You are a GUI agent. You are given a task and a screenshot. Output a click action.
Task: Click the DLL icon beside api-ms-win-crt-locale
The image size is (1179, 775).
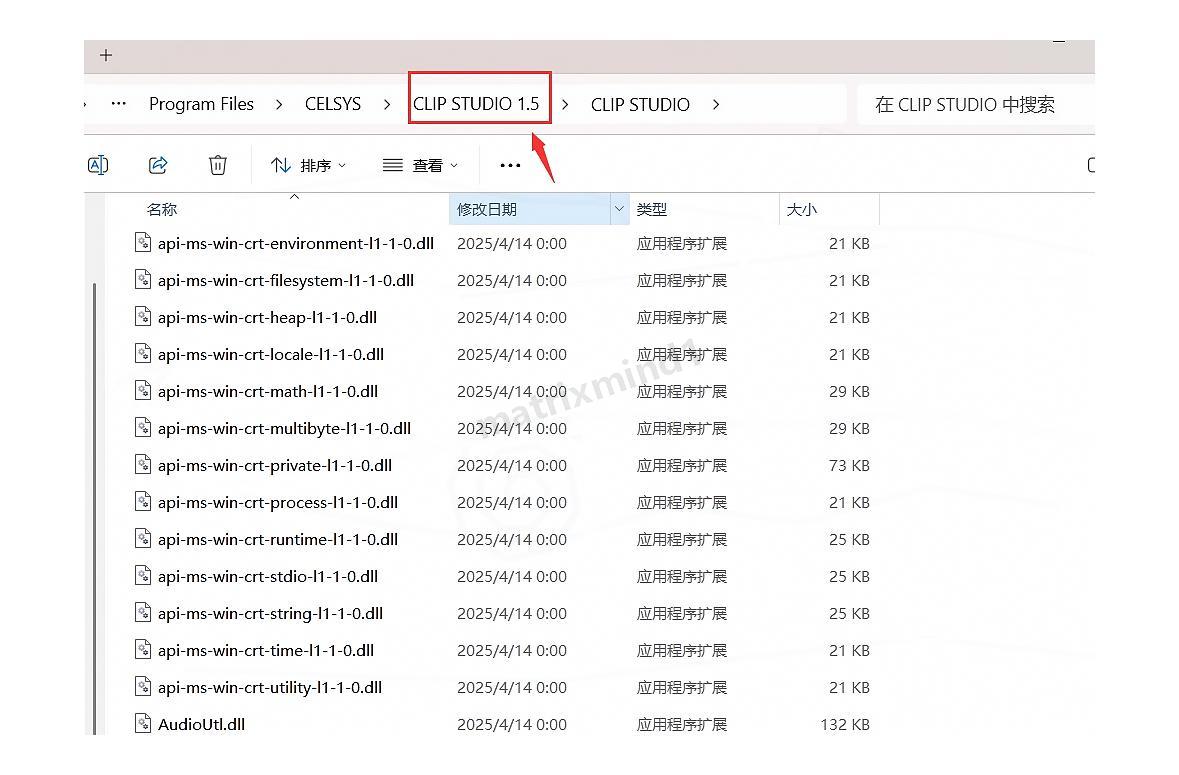pyautogui.click(x=143, y=353)
